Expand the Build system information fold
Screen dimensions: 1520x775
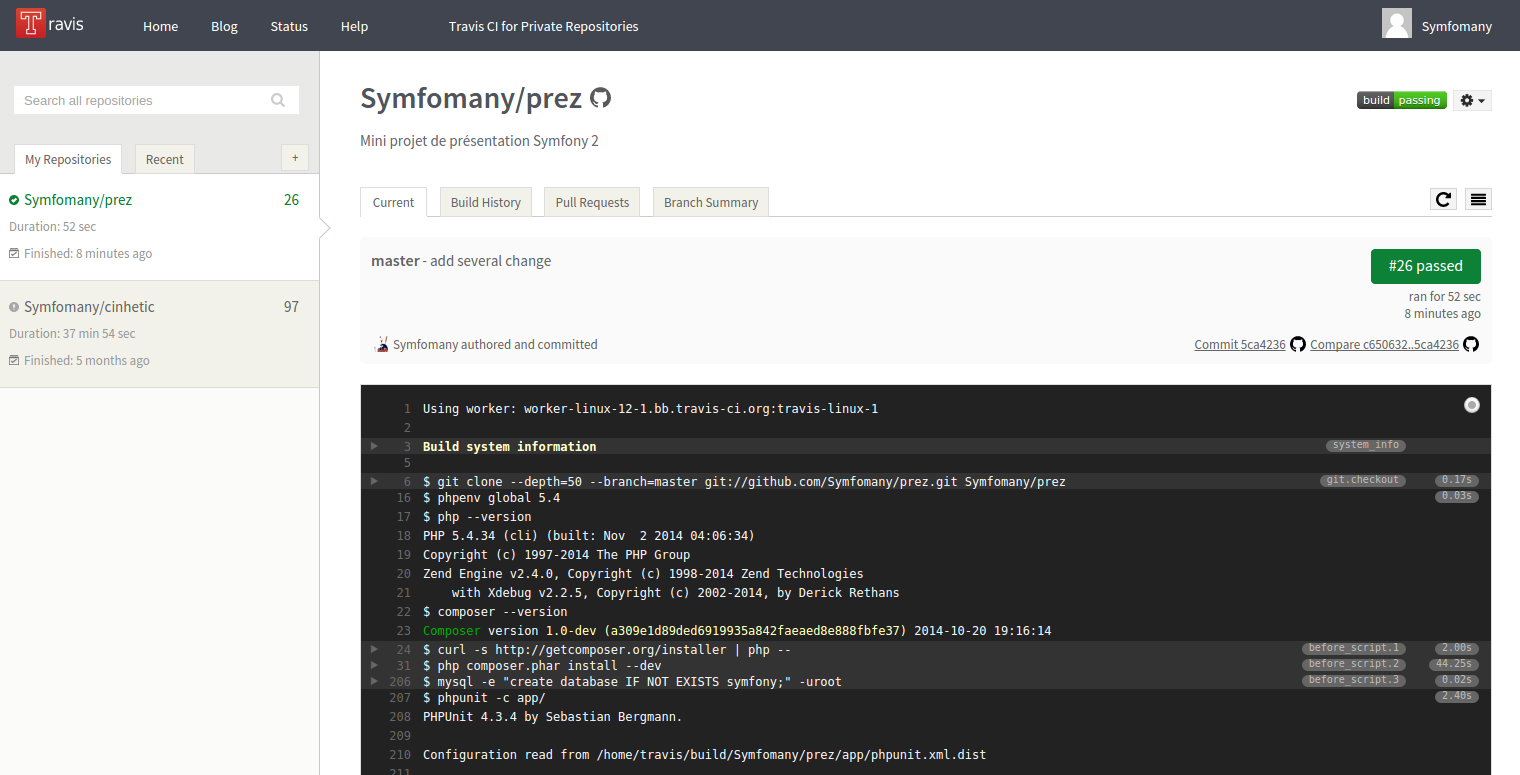coord(374,446)
